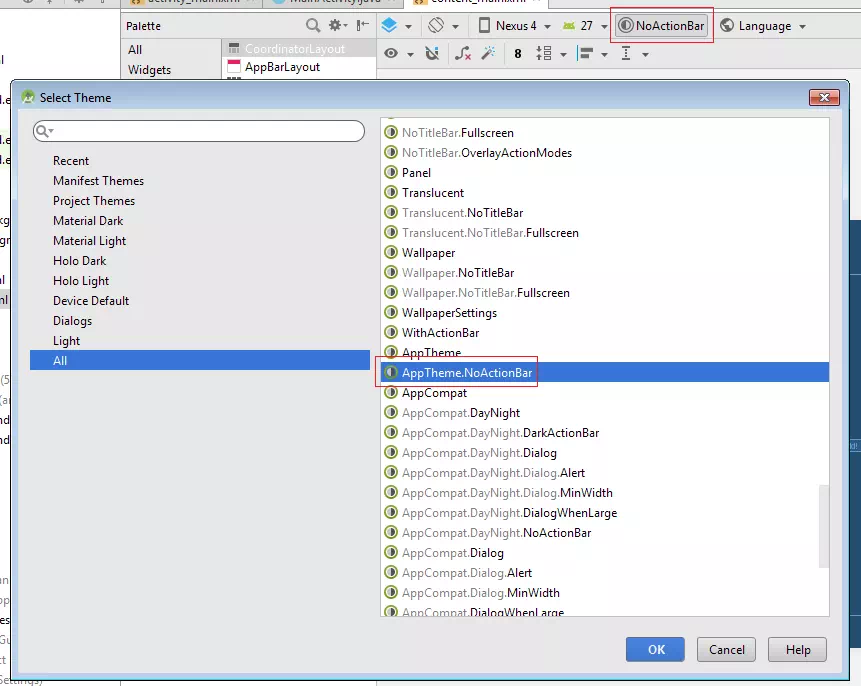Select the highlighted All category
Image resolution: width=861 pixels, height=686 pixels.
200,360
